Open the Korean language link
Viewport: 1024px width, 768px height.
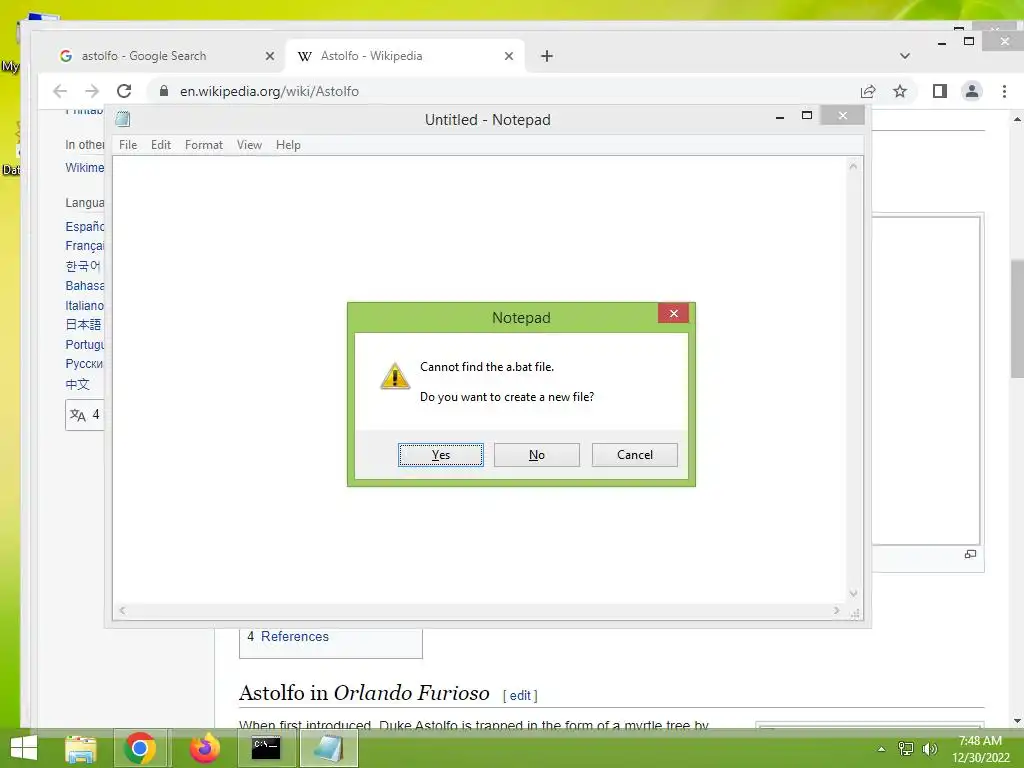pyautogui.click(x=83, y=266)
